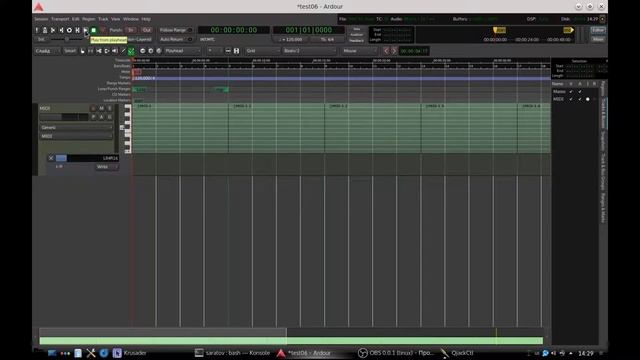
Task: Click the third zoom icon in edit toolbar
Action: point(159,51)
